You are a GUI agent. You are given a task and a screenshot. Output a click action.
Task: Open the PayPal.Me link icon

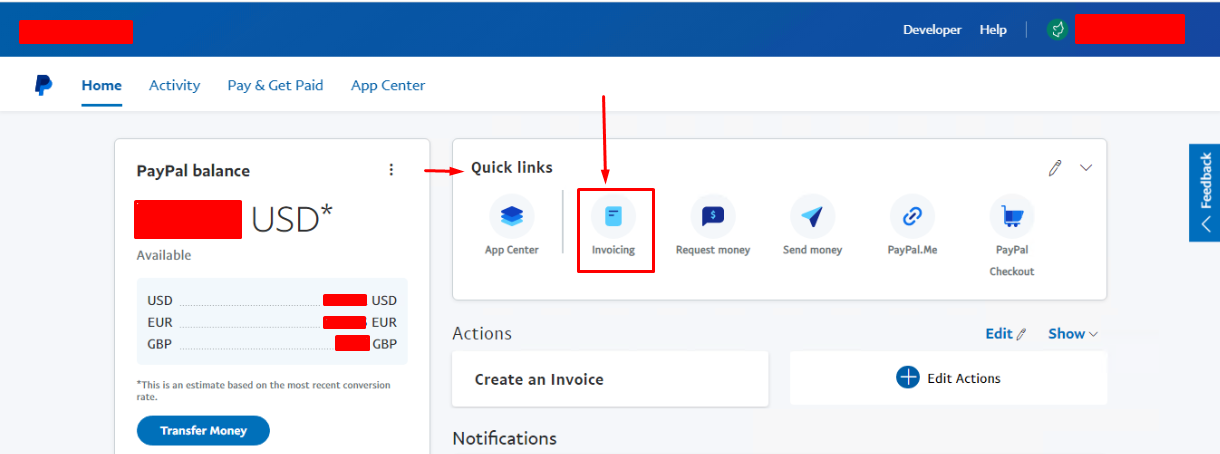point(912,216)
